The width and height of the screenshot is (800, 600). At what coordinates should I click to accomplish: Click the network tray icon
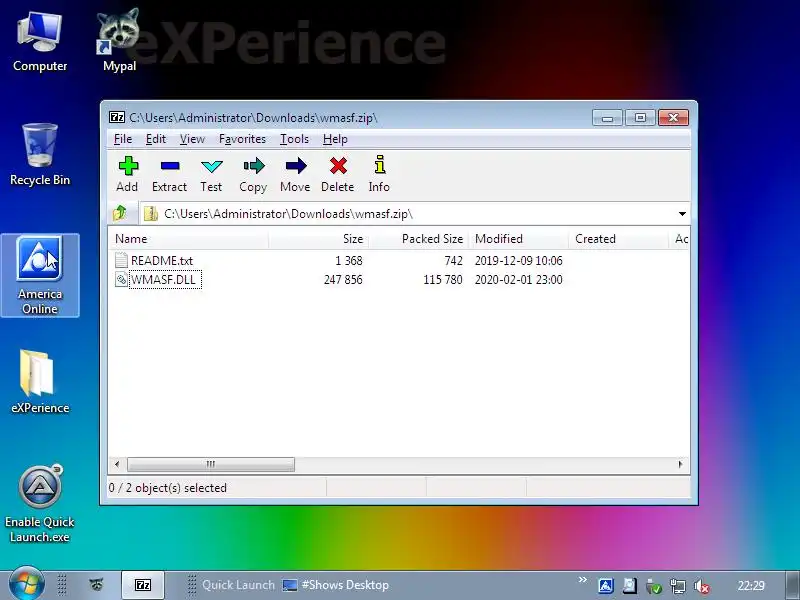pos(678,586)
